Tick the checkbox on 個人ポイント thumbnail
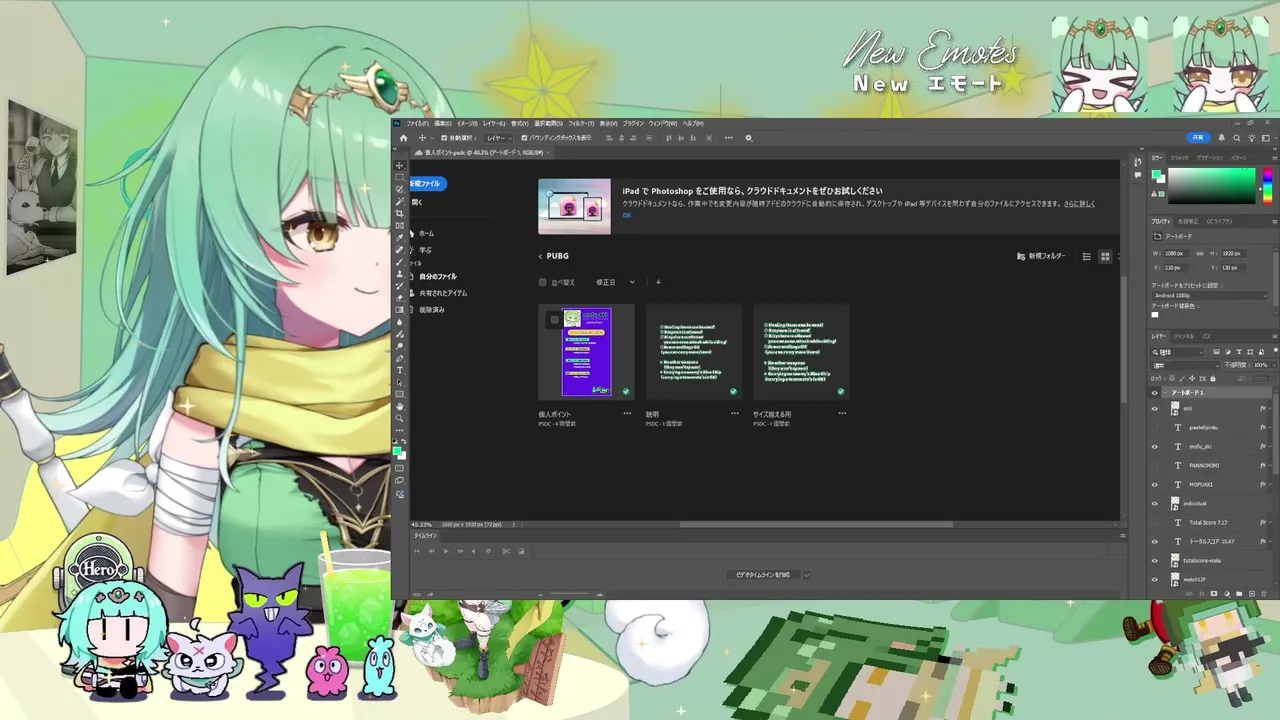 554,320
